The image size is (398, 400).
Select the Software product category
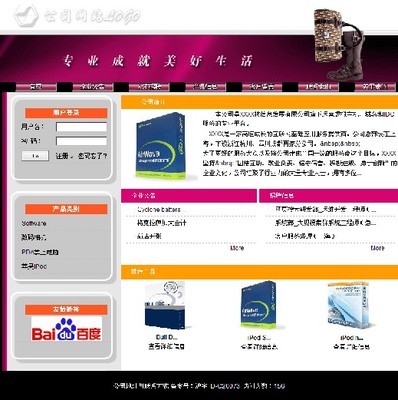point(34,223)
